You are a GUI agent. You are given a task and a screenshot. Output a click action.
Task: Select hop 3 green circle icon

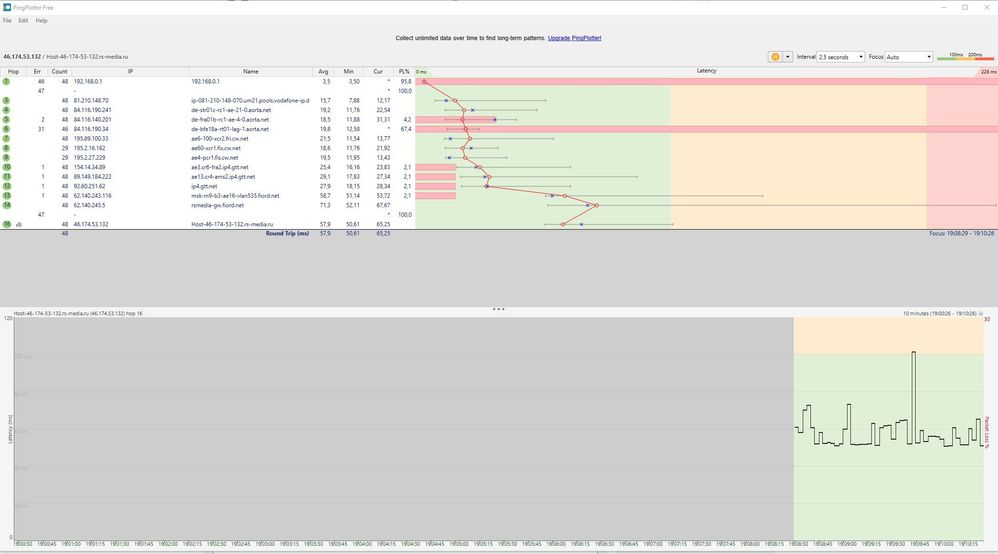coord(6,101)
